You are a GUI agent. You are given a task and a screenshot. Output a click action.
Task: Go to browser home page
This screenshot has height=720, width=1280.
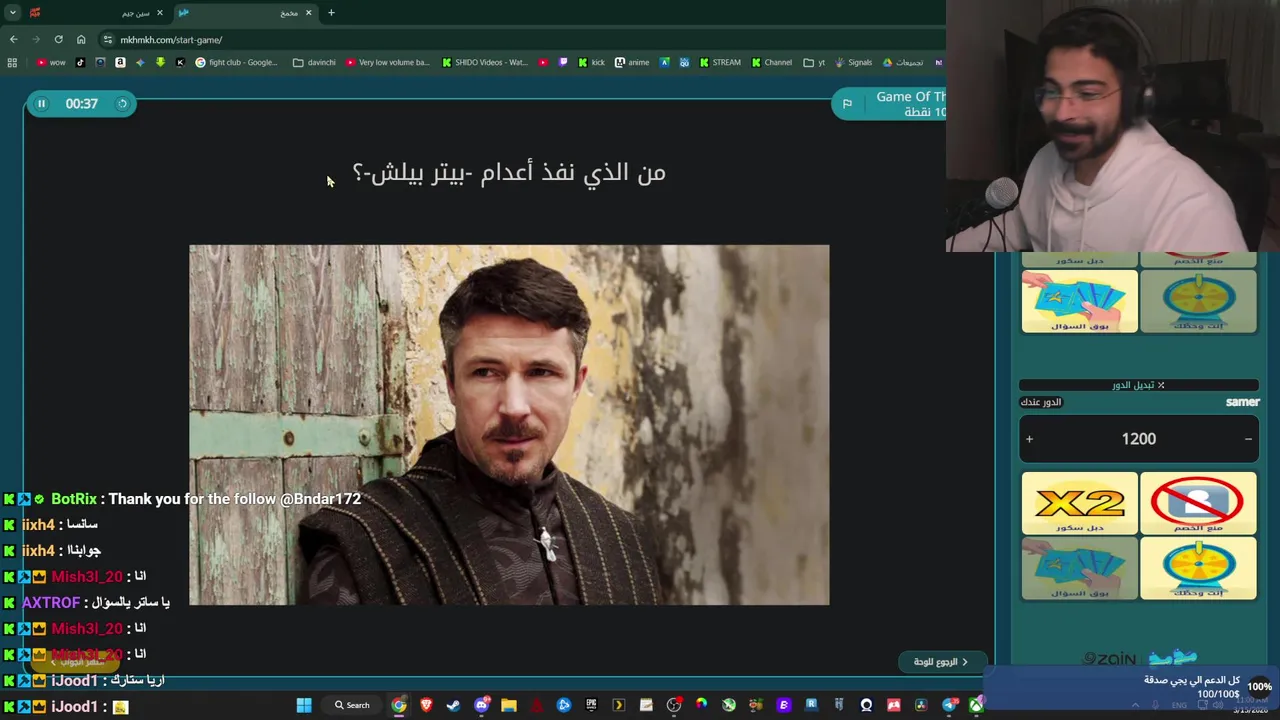81,40
